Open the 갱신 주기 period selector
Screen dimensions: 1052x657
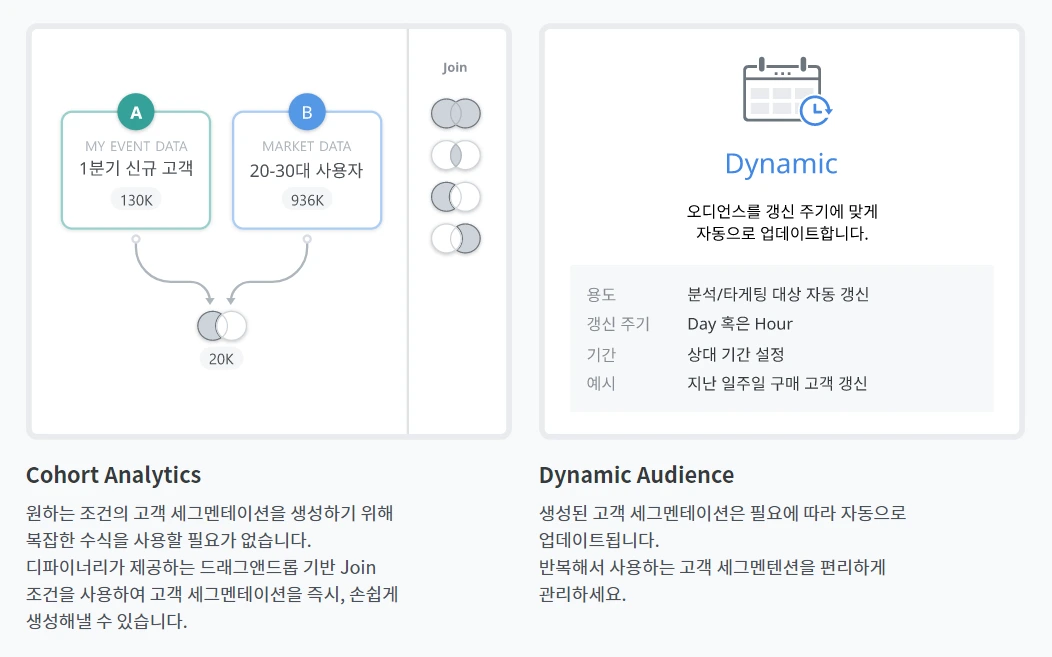point(611,324)
